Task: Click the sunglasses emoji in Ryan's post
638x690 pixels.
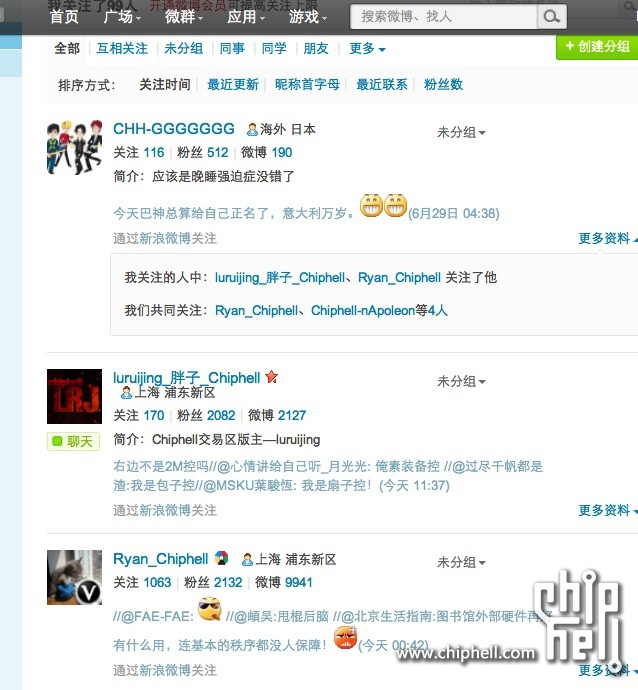Action: coord(209,609)
